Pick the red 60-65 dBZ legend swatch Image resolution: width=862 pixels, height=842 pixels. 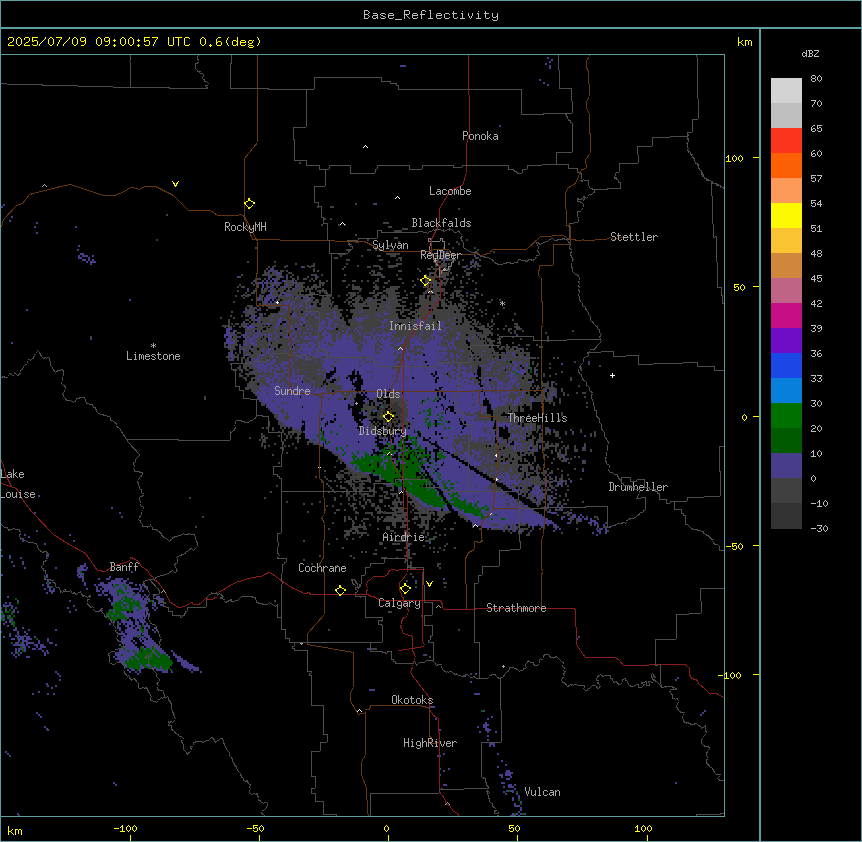click(786, 141)
